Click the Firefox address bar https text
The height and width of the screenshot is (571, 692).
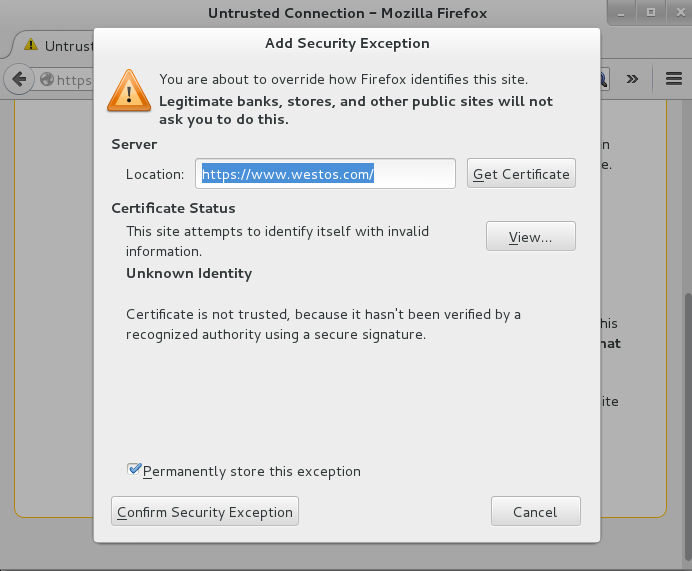(74, 80)
